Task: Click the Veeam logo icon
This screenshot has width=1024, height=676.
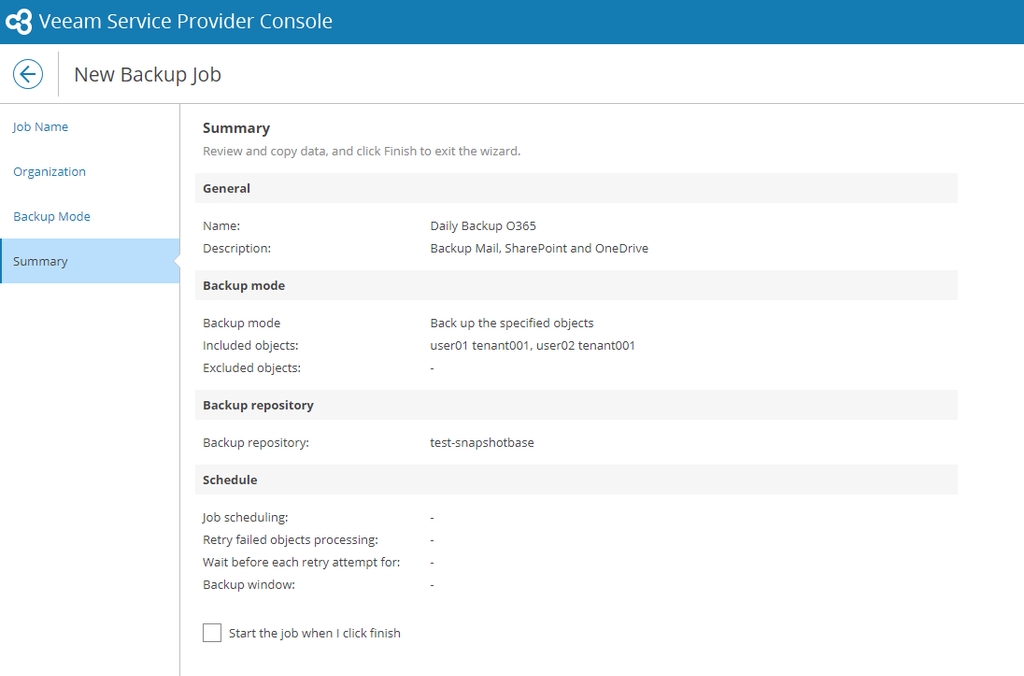Action: [x=19, y=22]
